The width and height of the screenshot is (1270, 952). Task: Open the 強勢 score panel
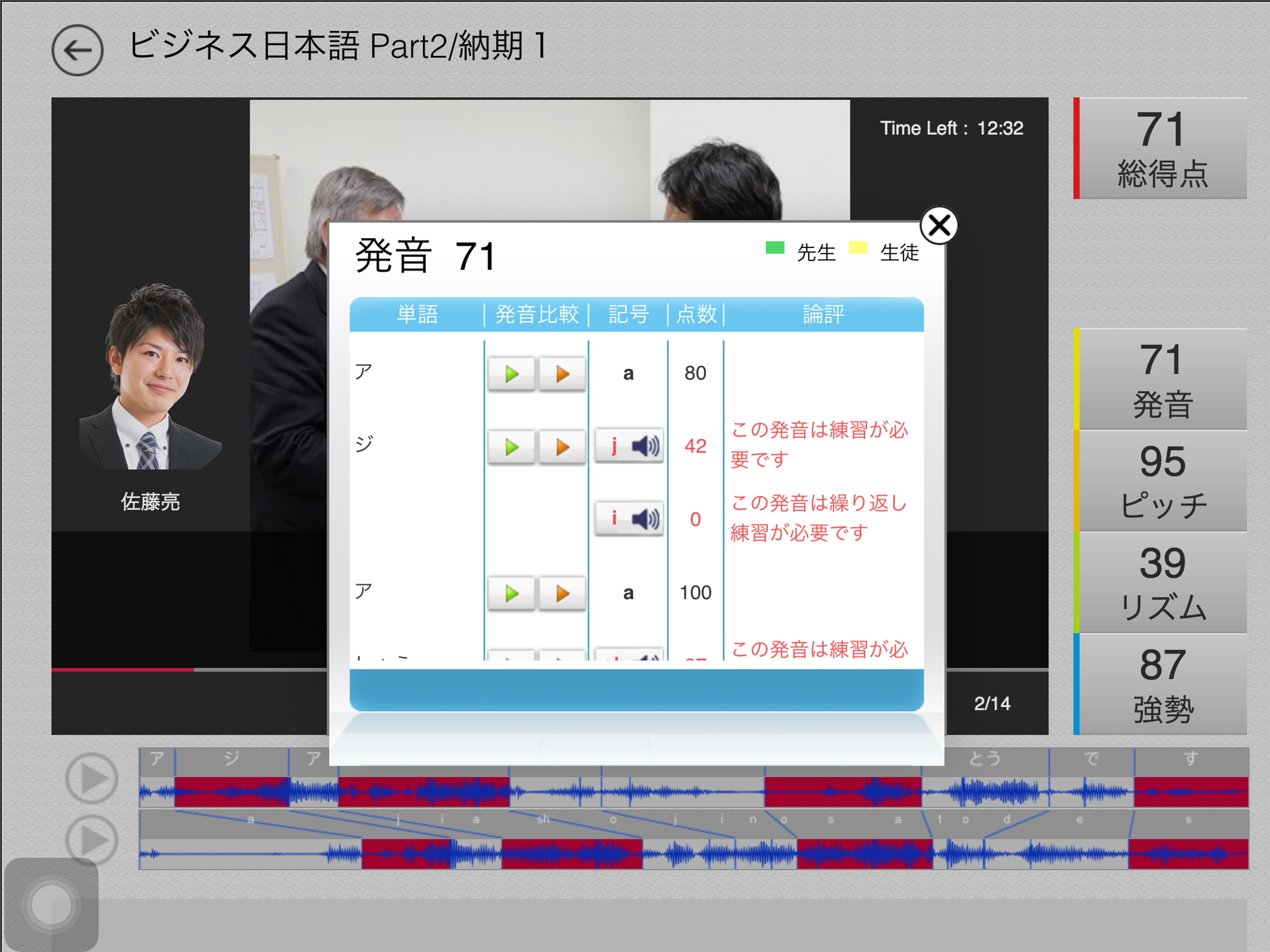point(1161,684)
